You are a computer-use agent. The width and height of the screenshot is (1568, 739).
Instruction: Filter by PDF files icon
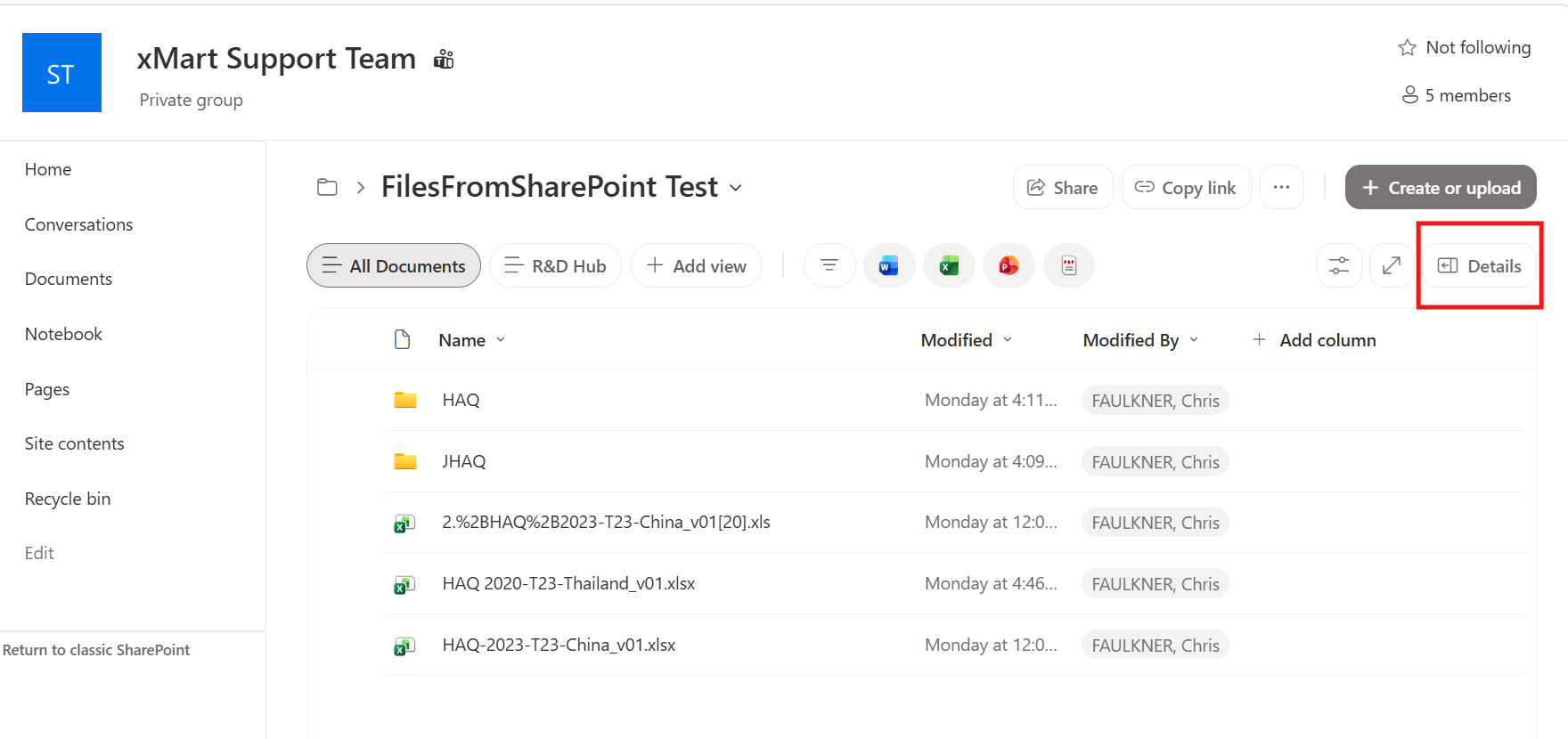(1069, 265)
